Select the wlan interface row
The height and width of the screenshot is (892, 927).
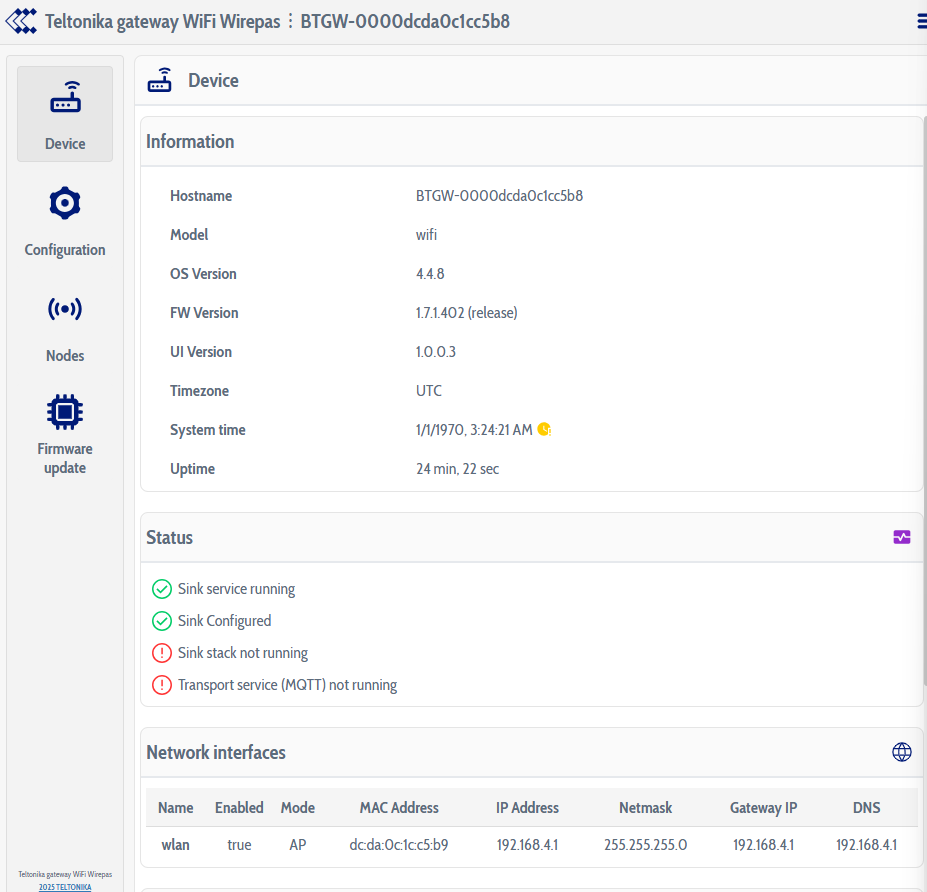tap(176, 845)
